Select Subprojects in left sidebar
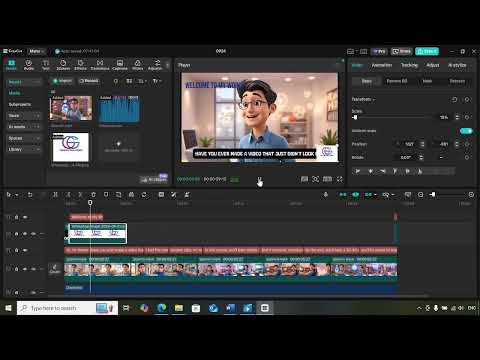Screen dimensions: 480x360 tap(20, 104)
